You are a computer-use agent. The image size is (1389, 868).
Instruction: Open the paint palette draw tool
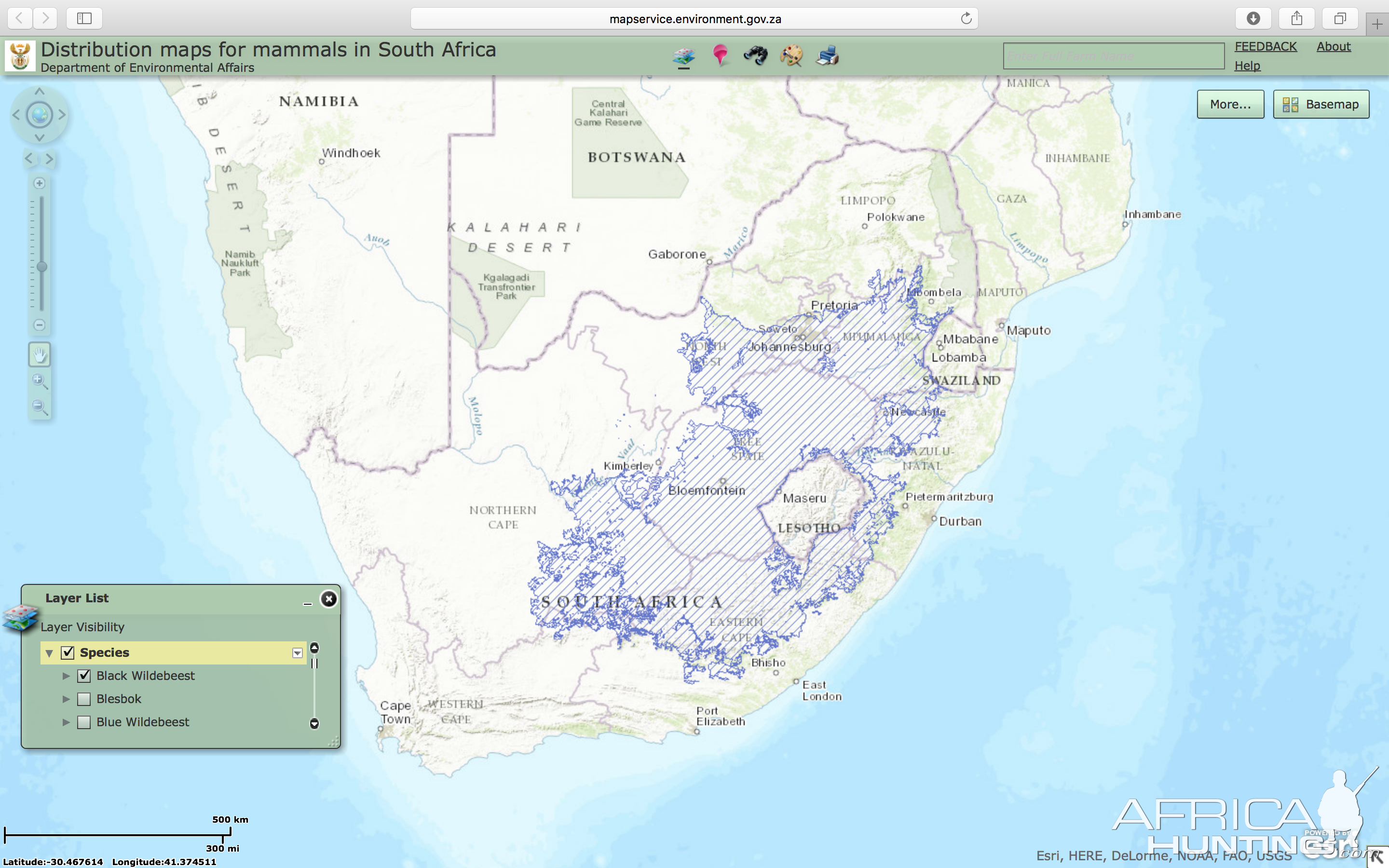[x=791, y=55]
